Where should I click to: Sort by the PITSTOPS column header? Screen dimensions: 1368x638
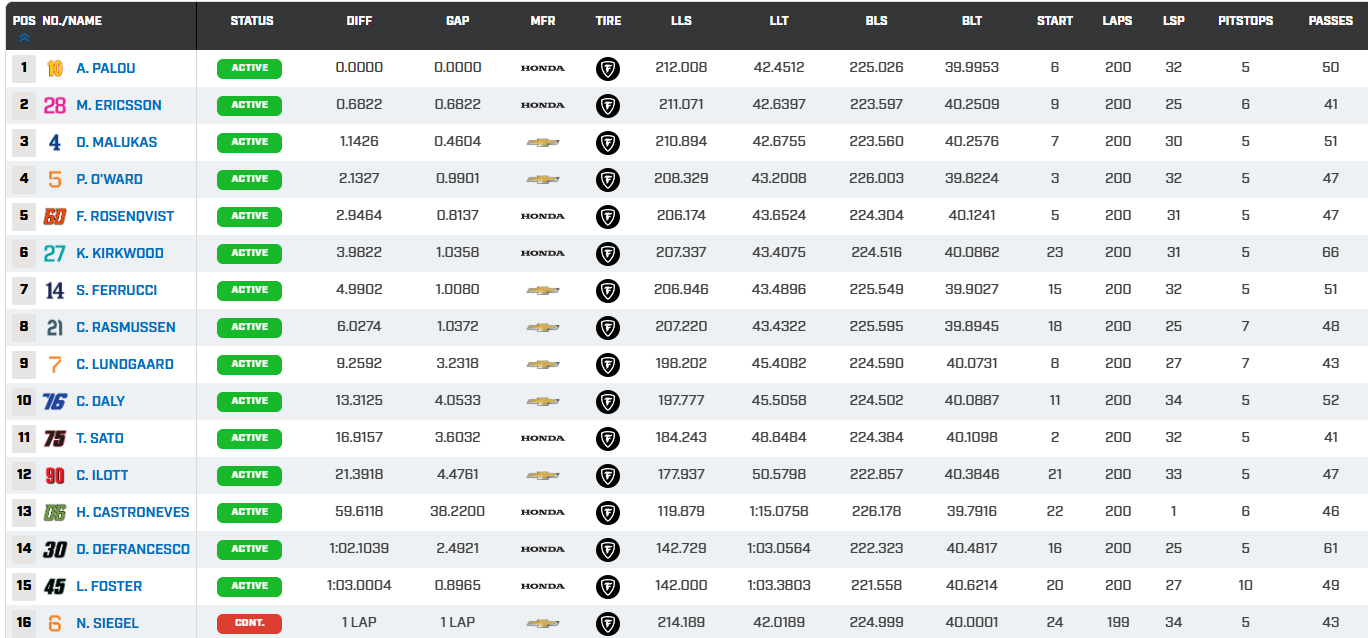click(1245, 21)
